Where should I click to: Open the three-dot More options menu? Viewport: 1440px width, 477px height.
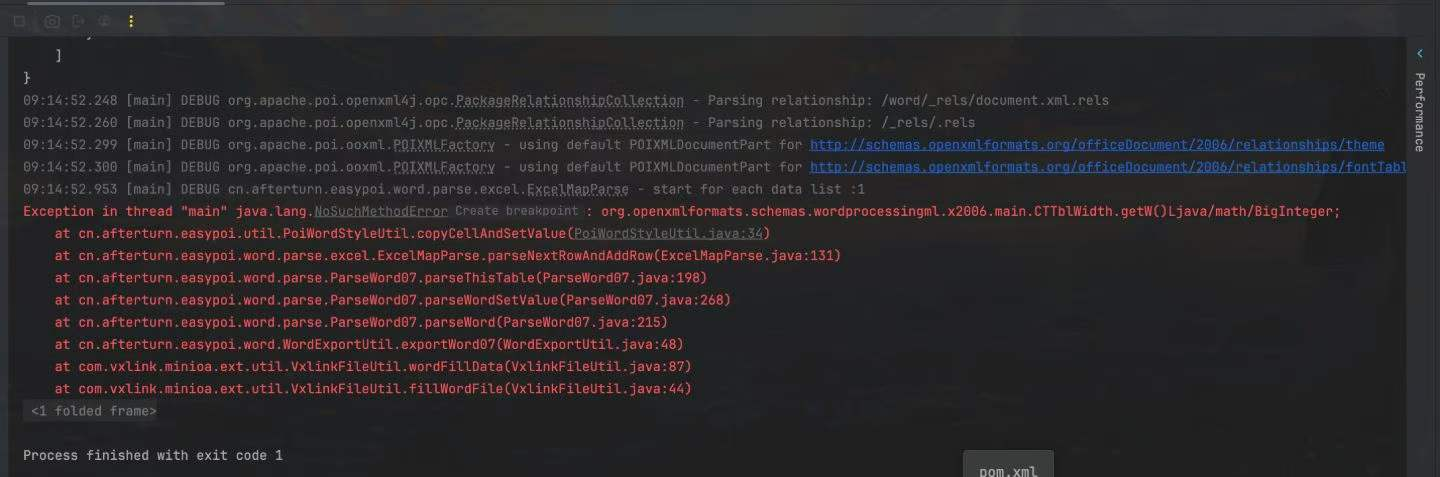pos(131,21)
